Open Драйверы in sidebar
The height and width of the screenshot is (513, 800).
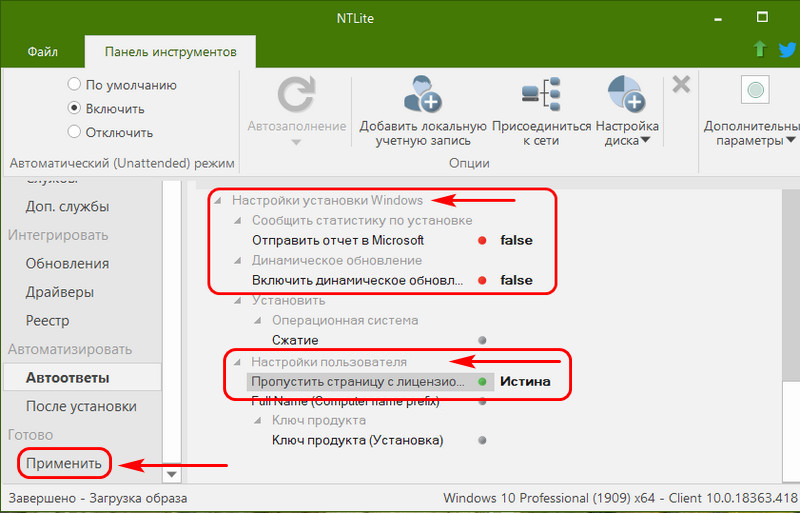60,292
